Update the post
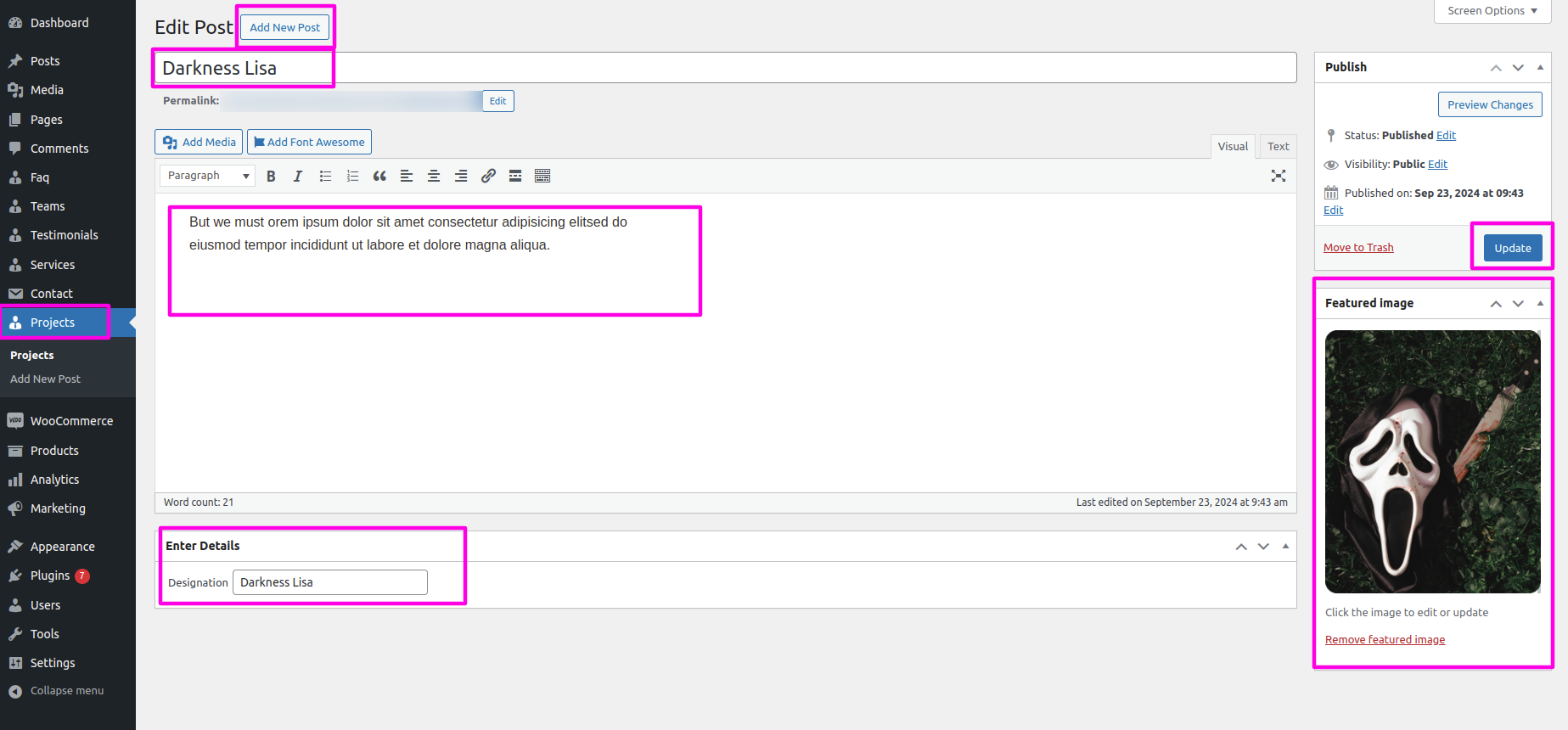Viewport: 1568px width, 730px height. (x=1513, y=248)
